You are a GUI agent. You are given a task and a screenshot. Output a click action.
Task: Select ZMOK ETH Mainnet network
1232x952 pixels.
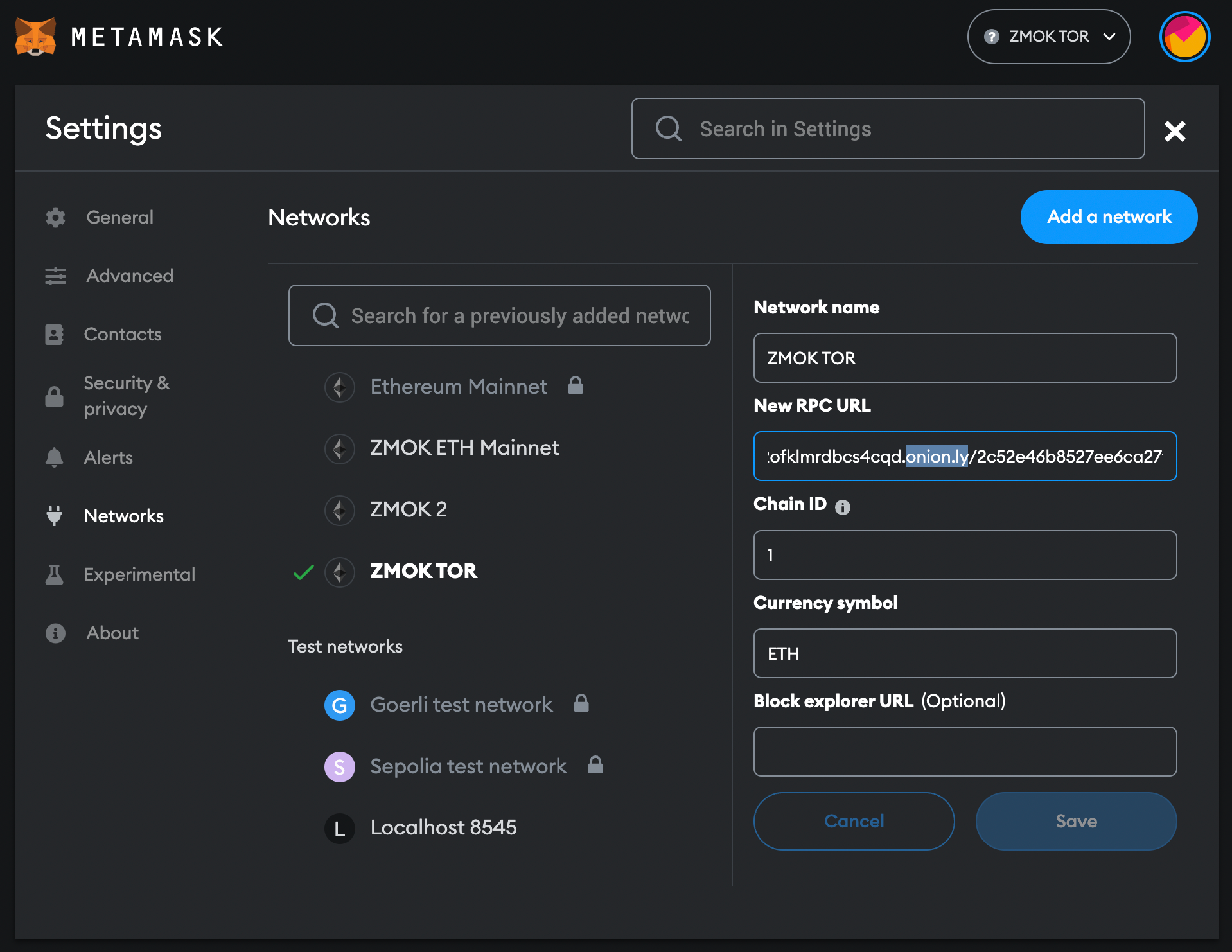[464, 448]
